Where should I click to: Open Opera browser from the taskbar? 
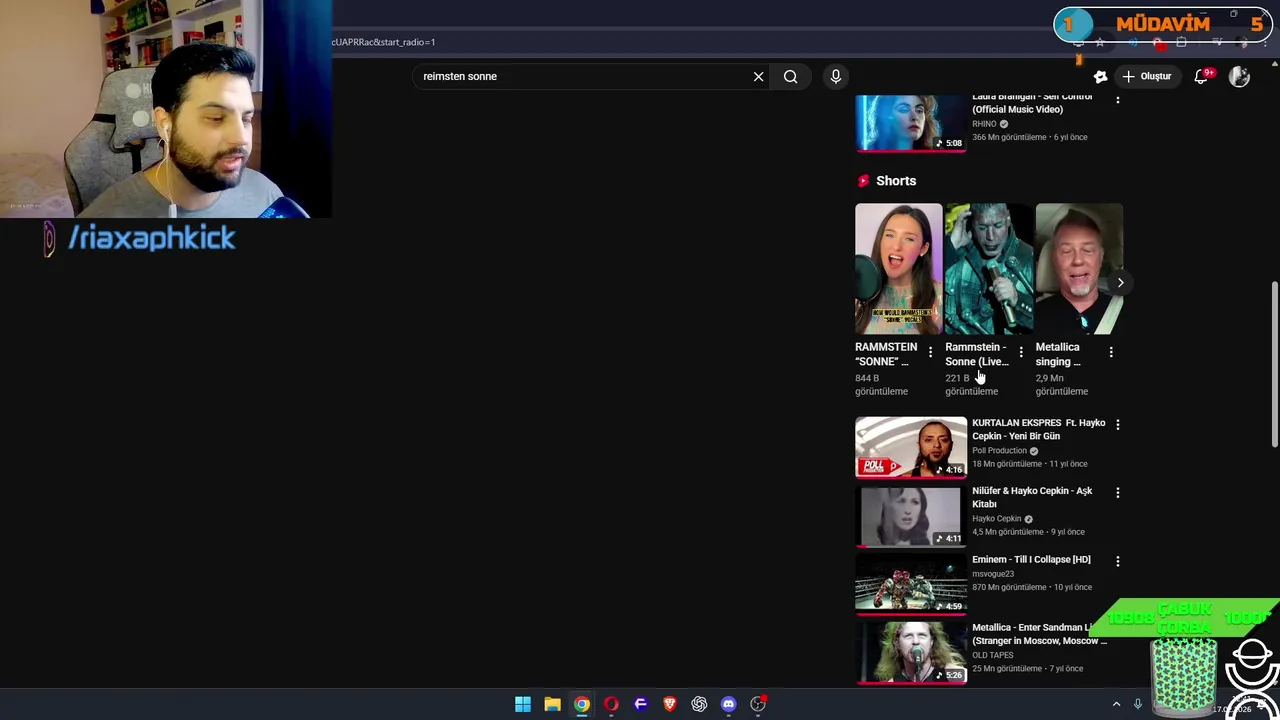(x=611, y=704)
